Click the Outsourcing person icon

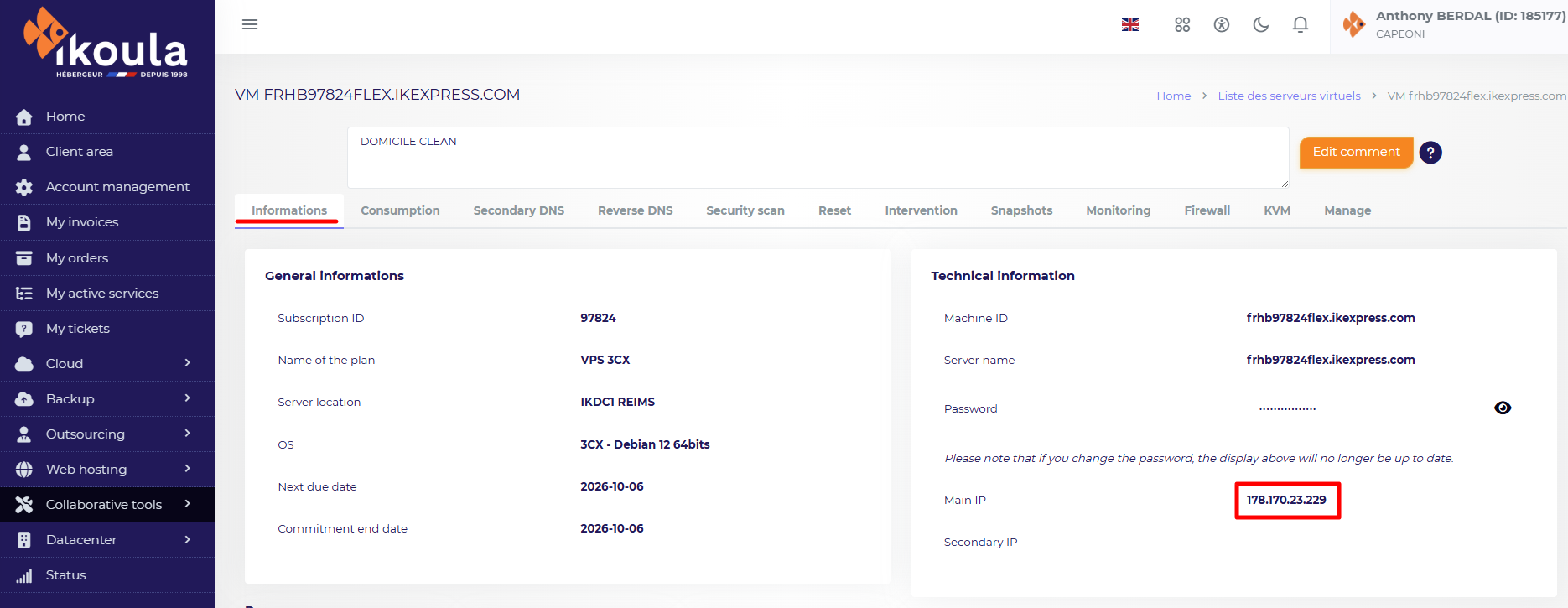click(24, 434)
